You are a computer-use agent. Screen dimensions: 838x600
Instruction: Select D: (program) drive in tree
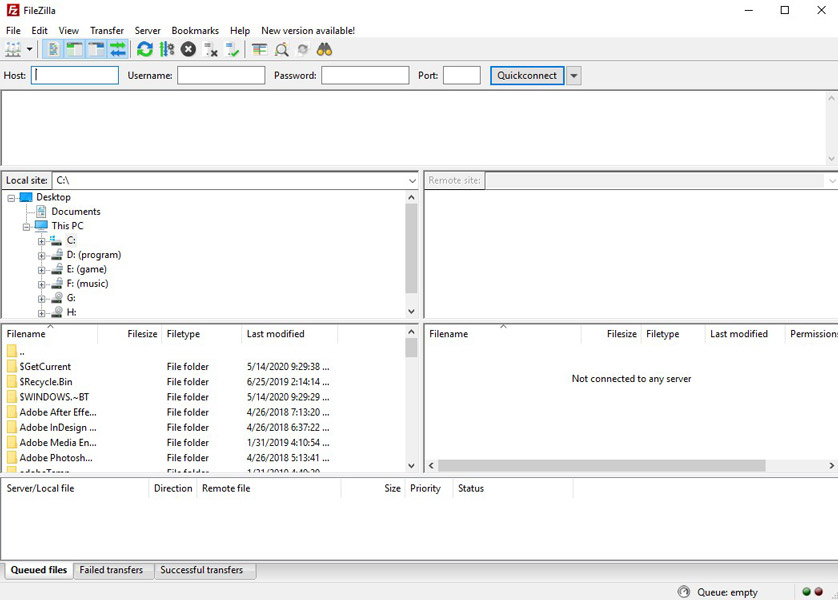pos(94,255)
